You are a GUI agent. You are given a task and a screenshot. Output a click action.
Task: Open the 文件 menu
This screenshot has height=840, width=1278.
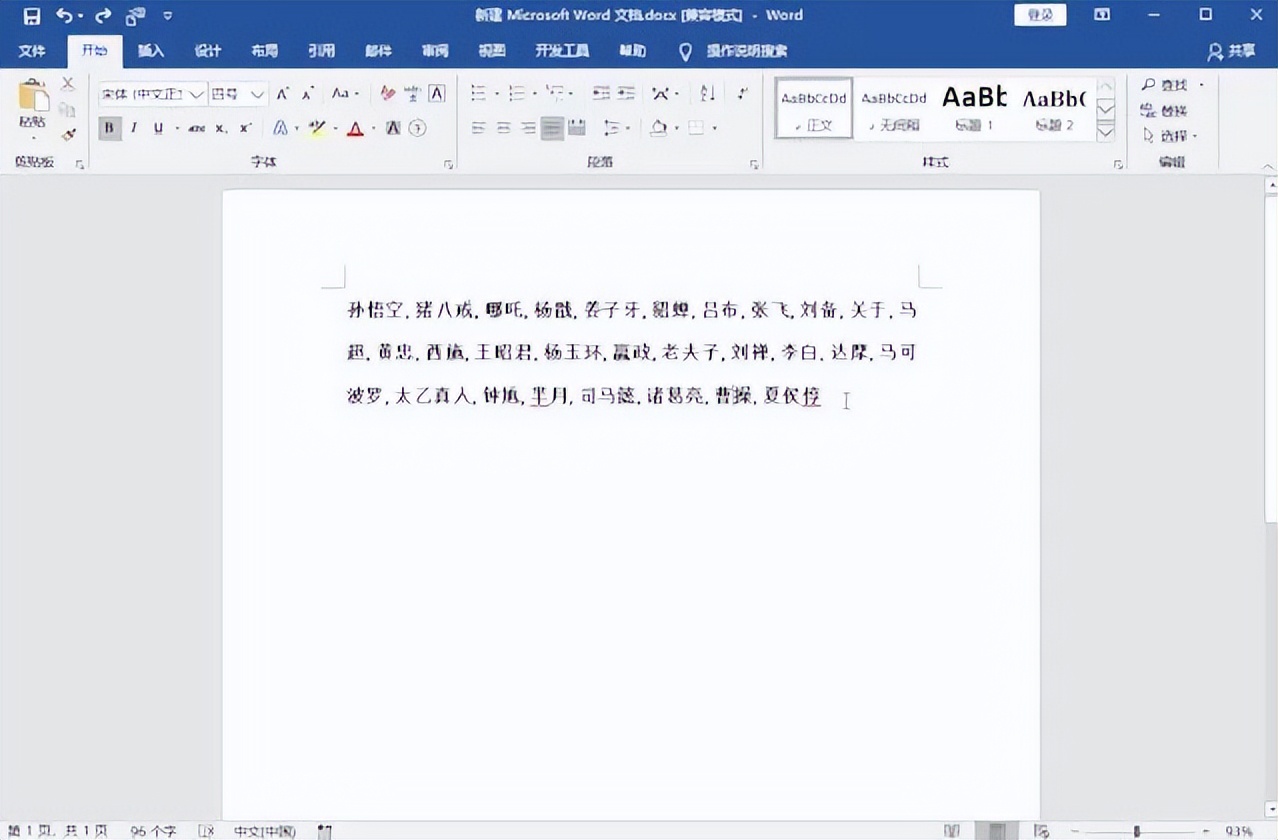coord(33,51)
